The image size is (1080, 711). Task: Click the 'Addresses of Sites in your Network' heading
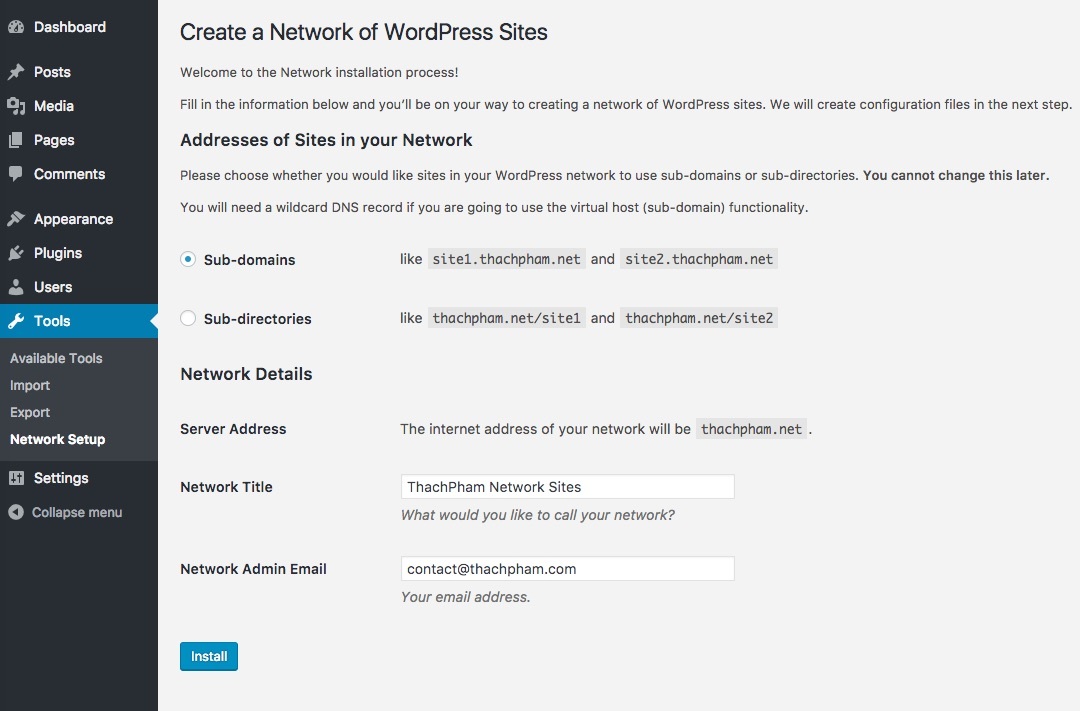326,141
